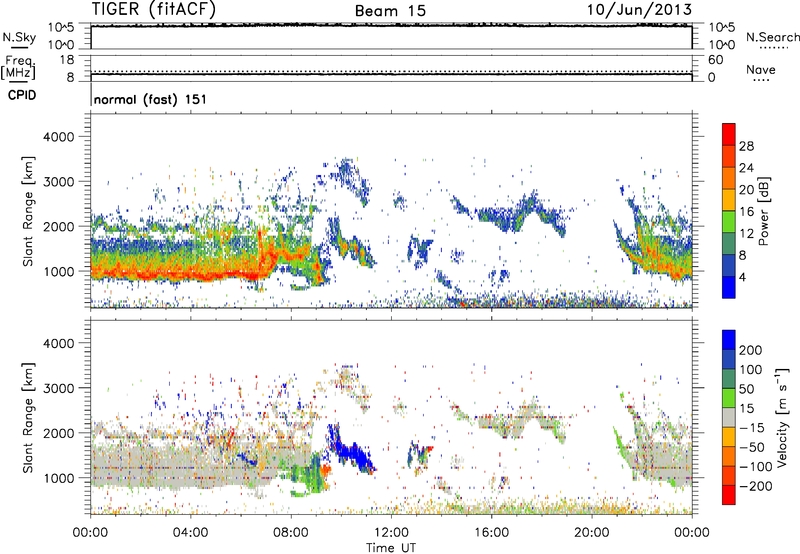Click the blue top segment of Velocity colorbar

pyautogui.click(x=729, y=340)
